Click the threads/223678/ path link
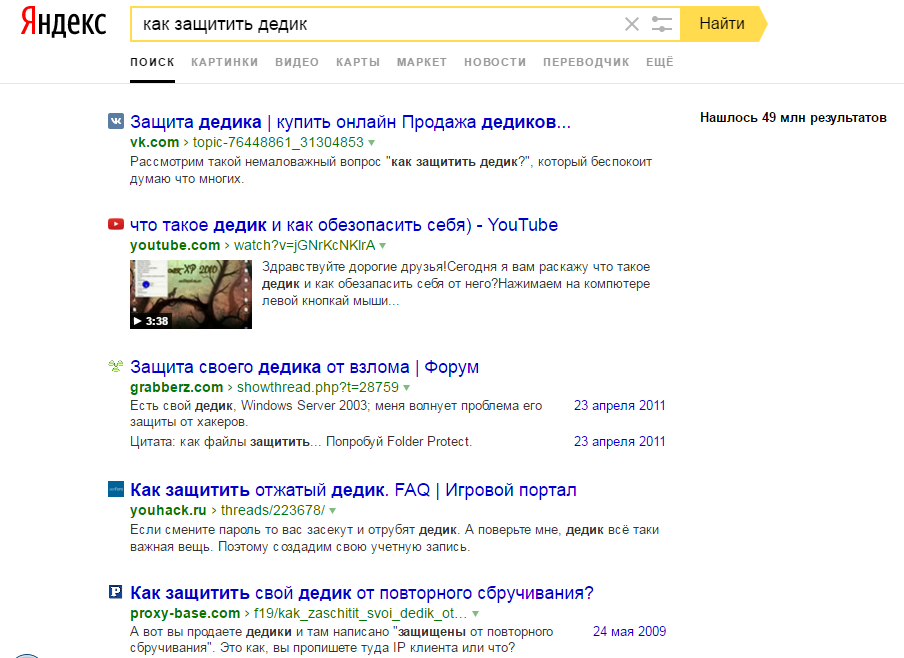This screenshot has width=904, height=658. 273,510
